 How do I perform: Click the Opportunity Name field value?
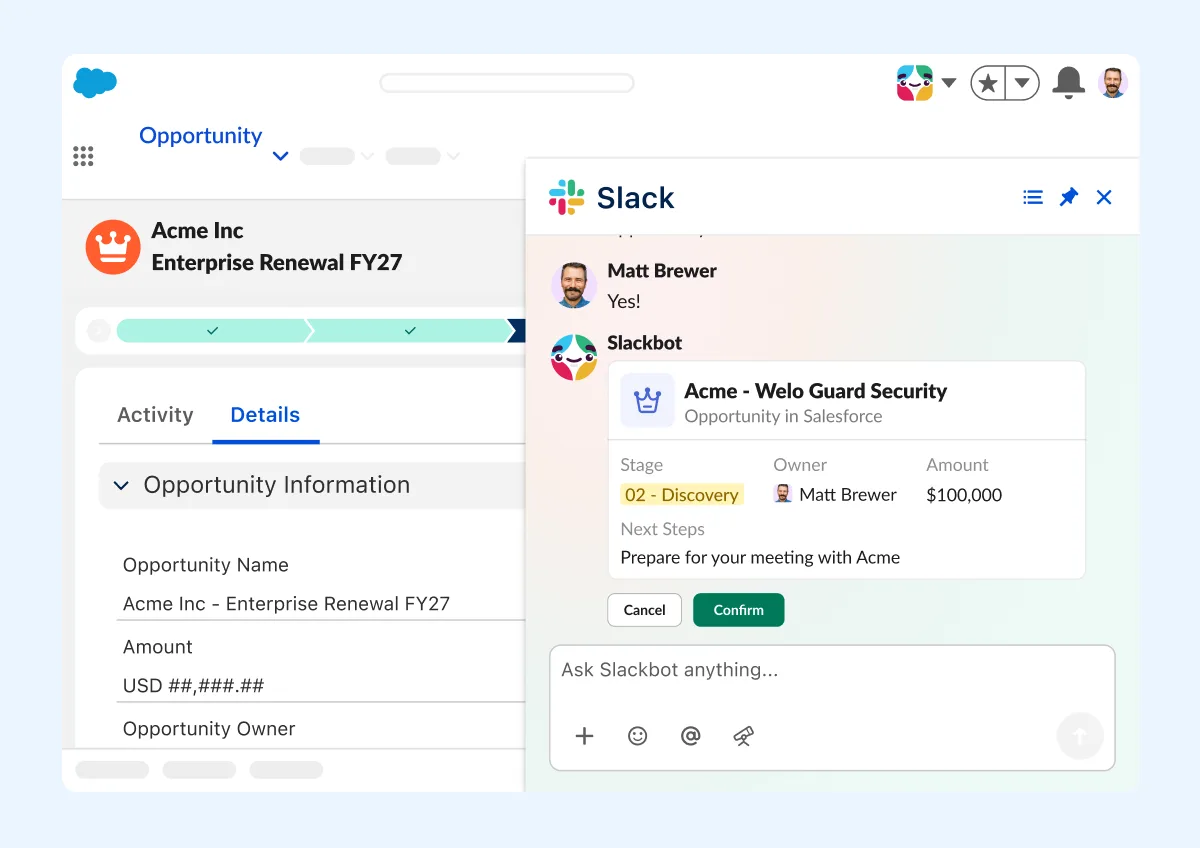[x=287, y=604]
